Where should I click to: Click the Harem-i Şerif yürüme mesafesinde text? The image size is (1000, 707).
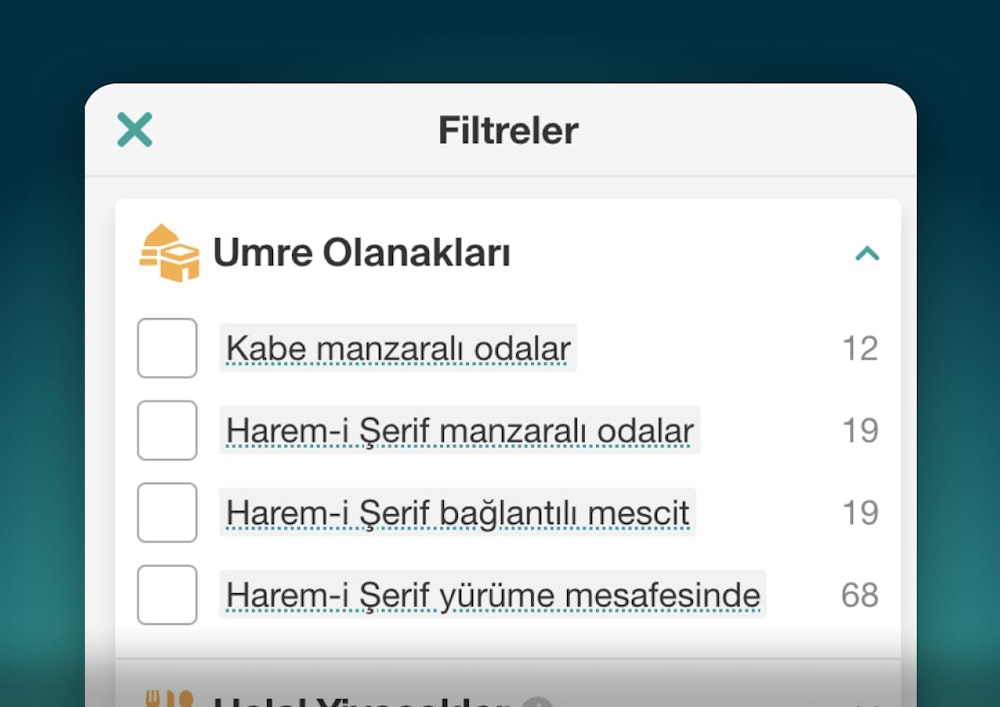click(x=493, y=594)
